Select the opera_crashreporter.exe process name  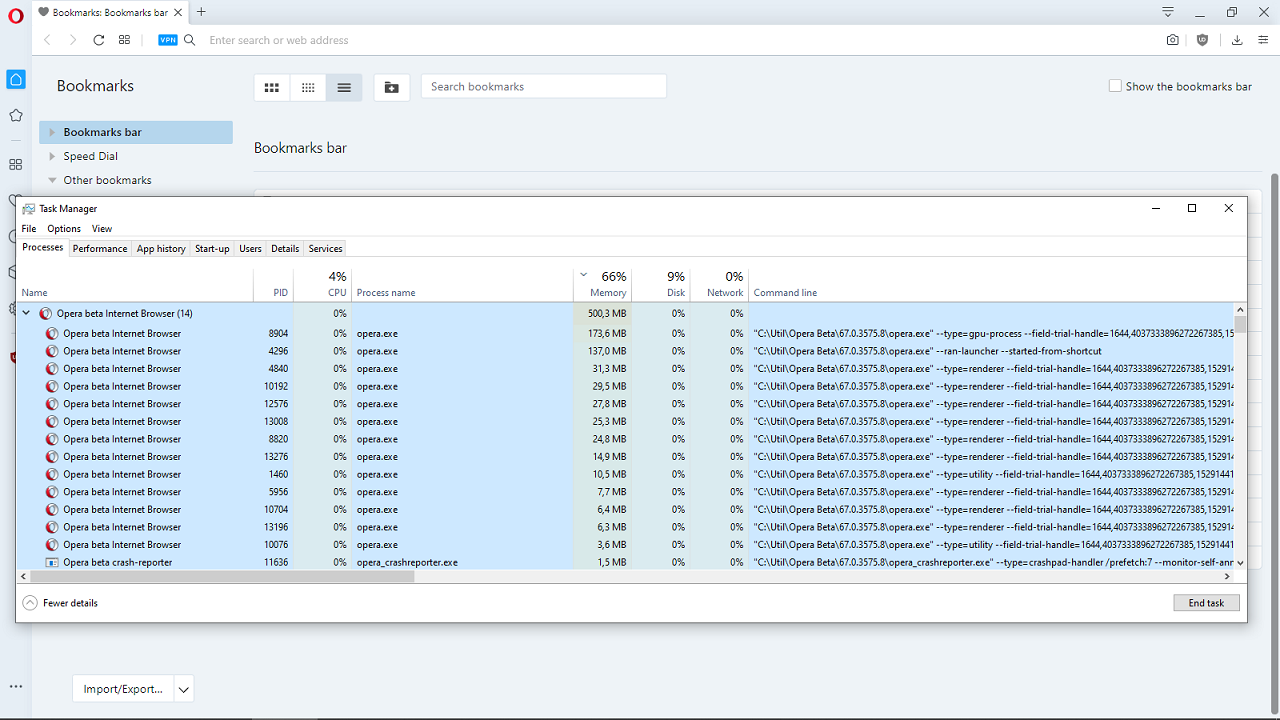point(407,562)
